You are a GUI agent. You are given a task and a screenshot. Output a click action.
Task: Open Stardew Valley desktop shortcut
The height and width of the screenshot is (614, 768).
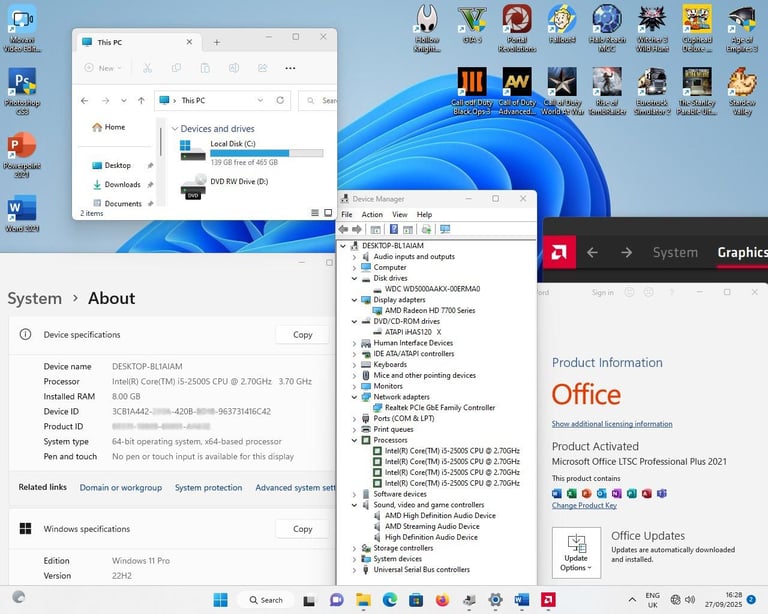(x=742, y=92)
